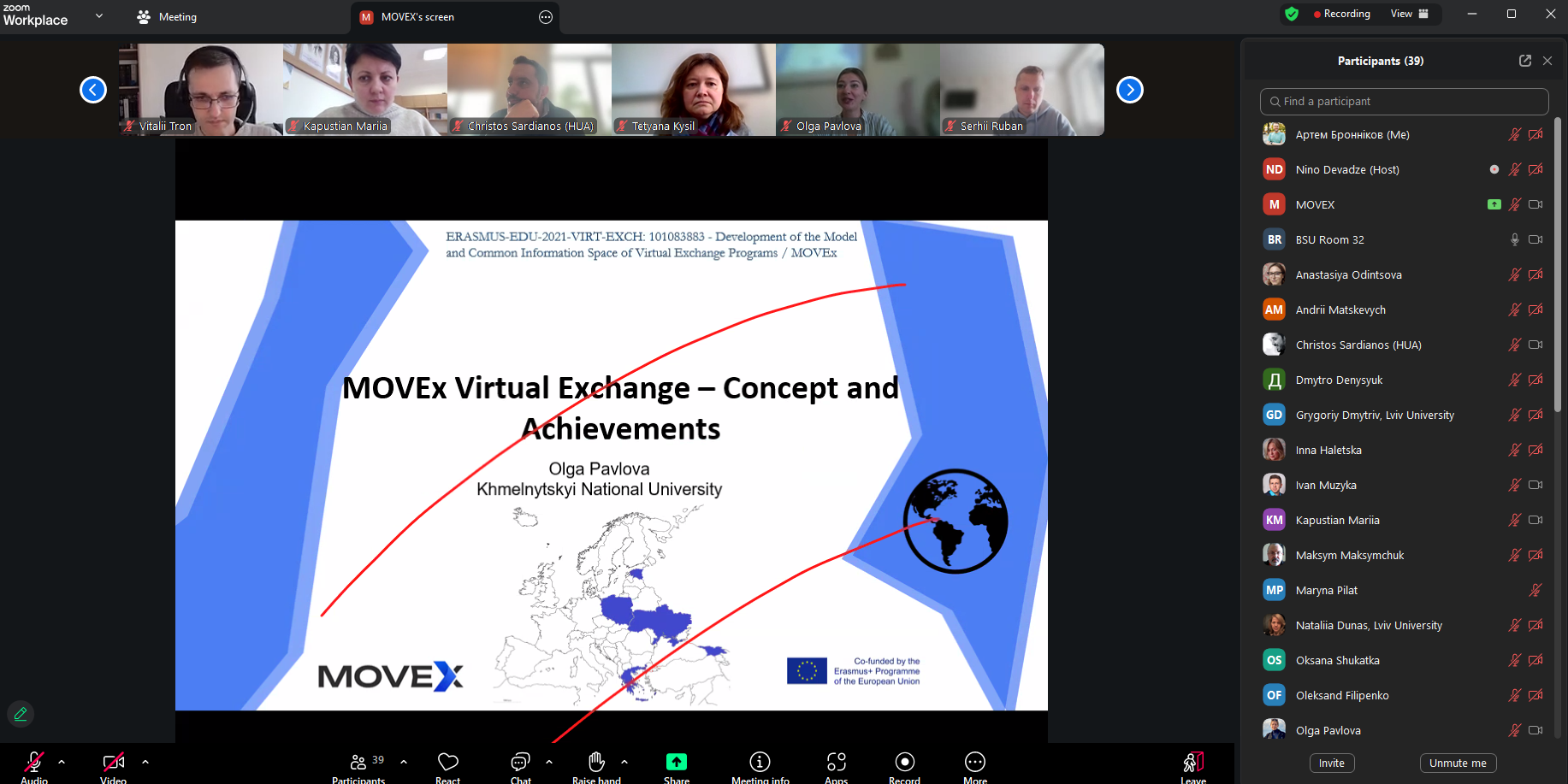The image size is (1568, 784).
Task: Pop out the Participants panel
Action: pos(1524,61)
